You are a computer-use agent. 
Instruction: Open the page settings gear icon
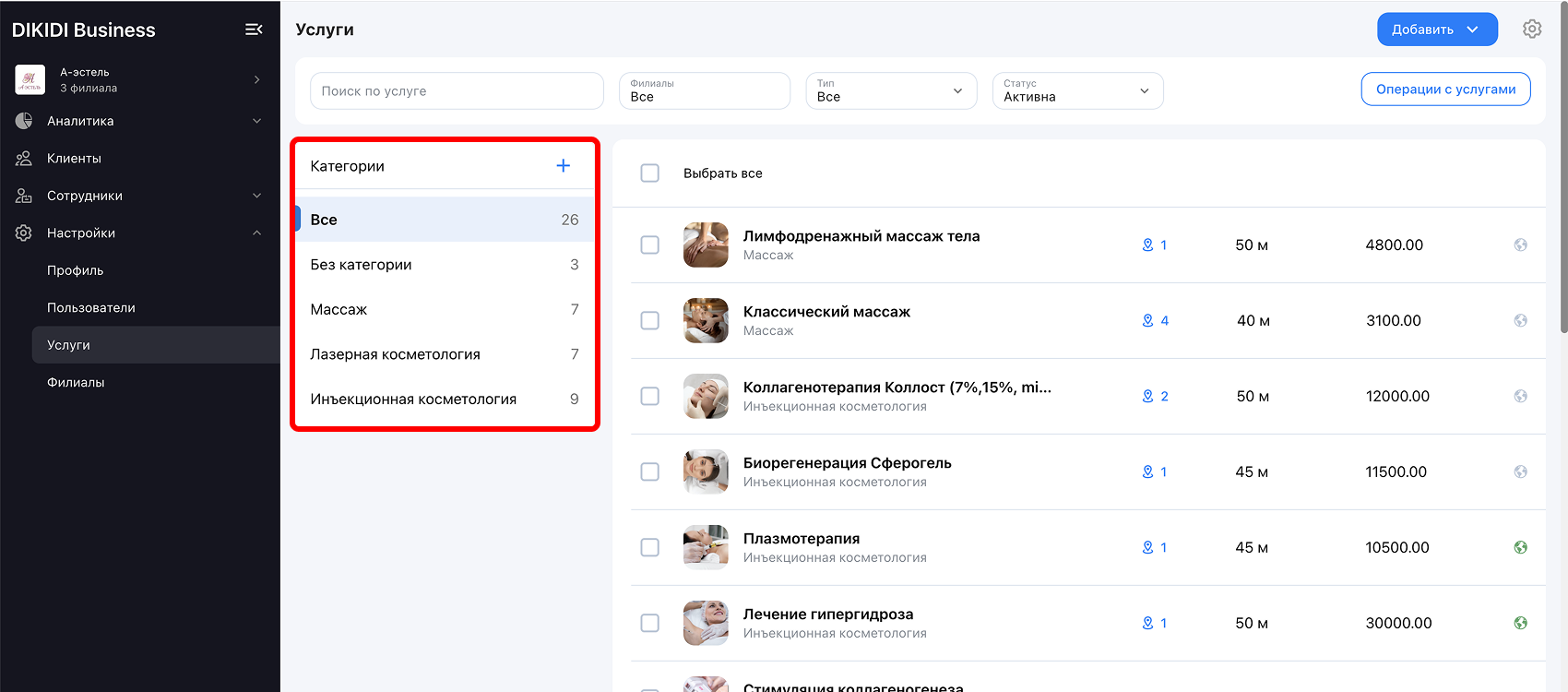pos(1532,29)
